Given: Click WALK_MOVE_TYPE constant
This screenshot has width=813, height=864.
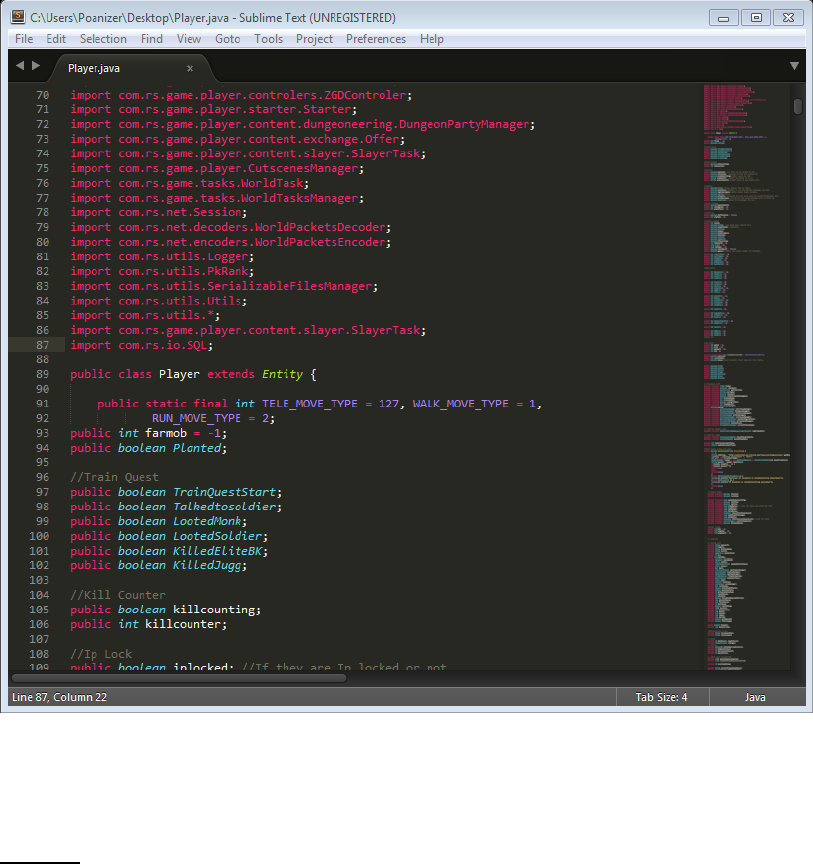Looking at the screenshot, I should (460, 403).
